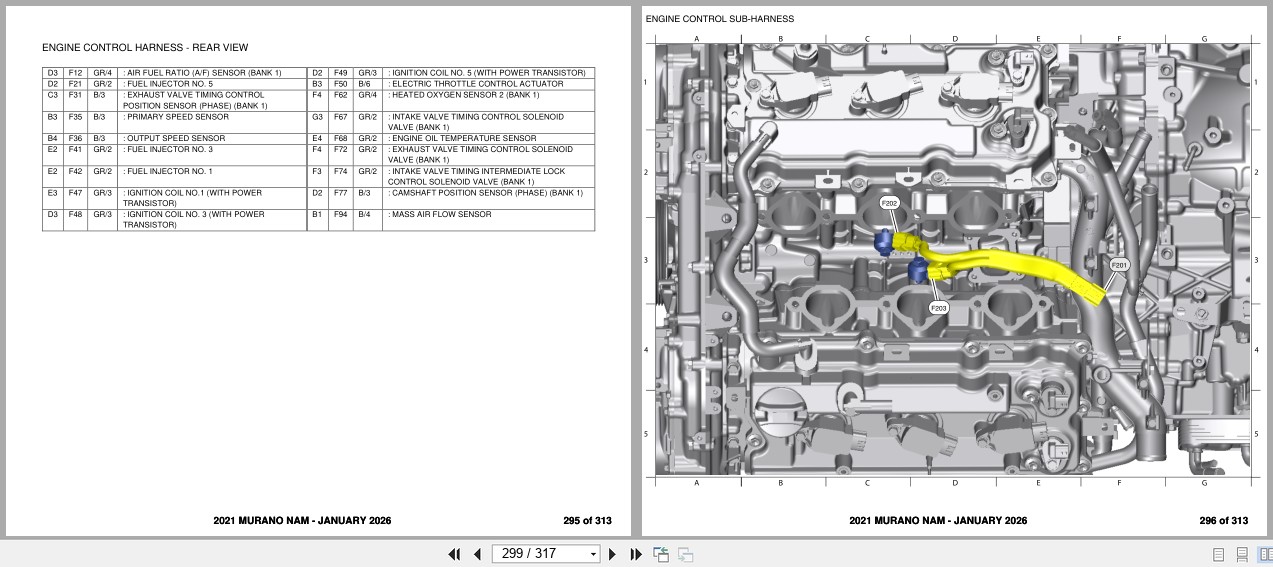Click the CAMSHAFT POSITION SENSOR (PHASE) (BANK 1) entry
The height and width of the screenshot is (567, 1273).
(486, 193)
